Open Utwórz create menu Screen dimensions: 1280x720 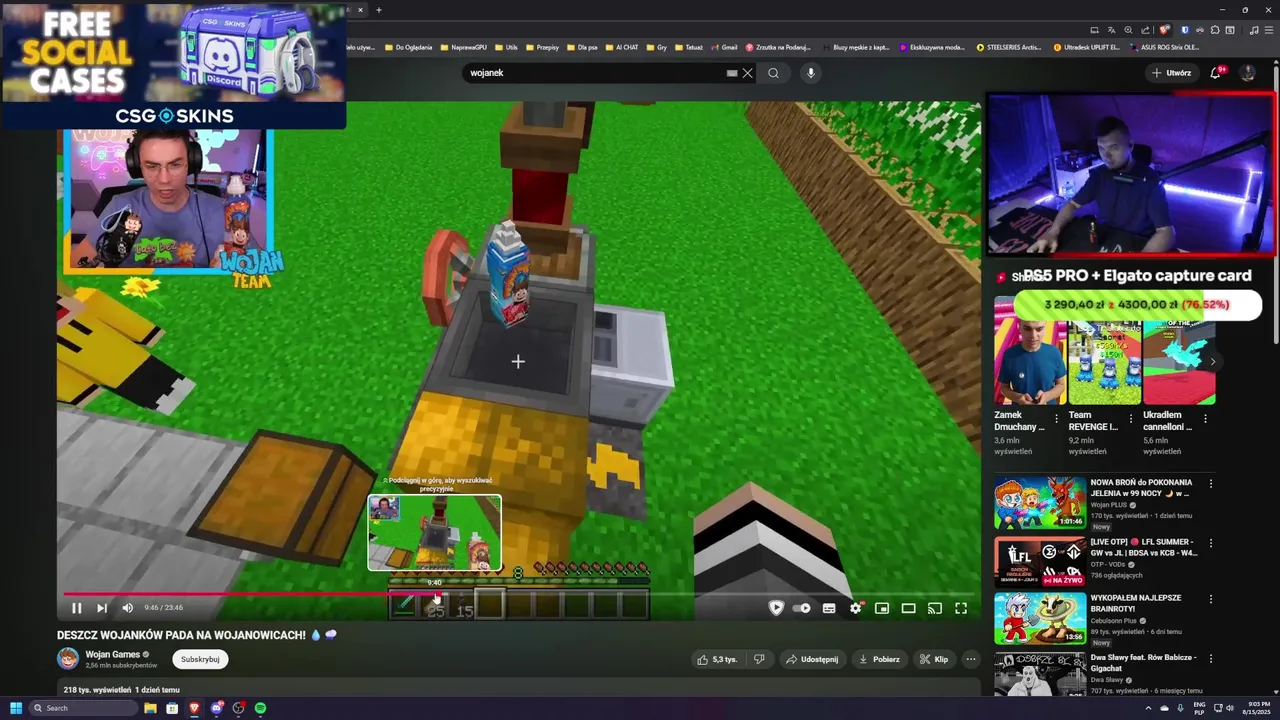tap(1171, 73)
